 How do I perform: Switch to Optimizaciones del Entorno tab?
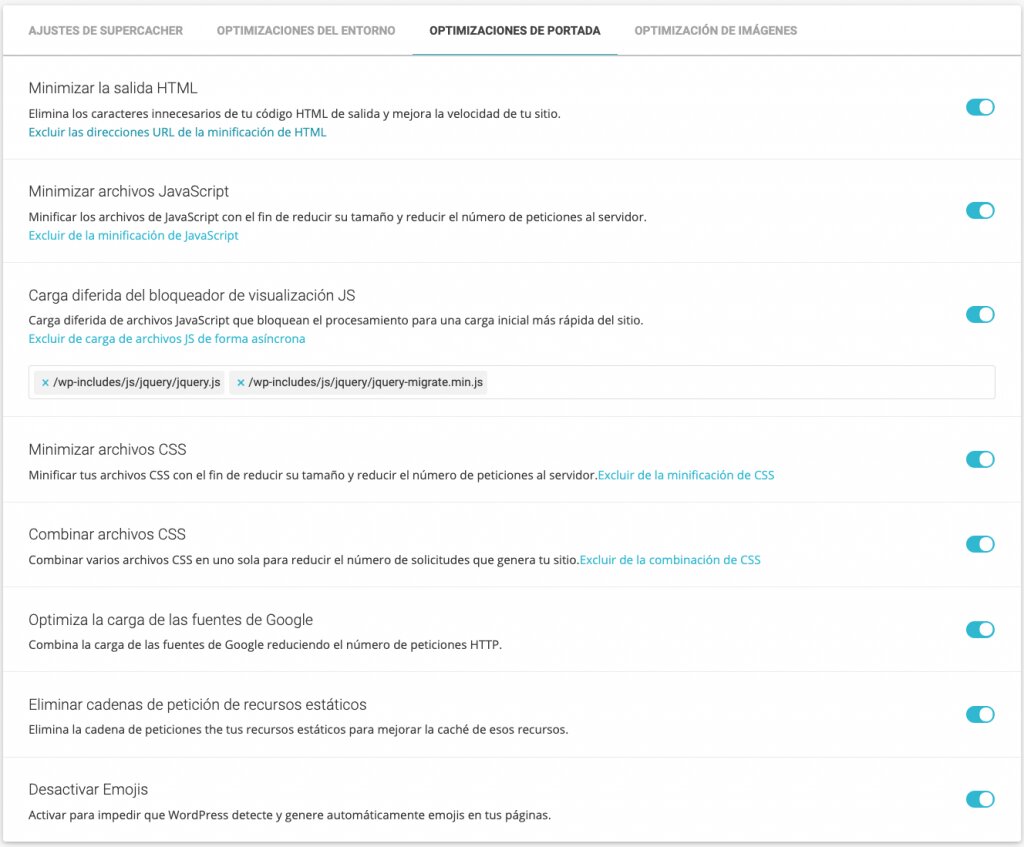(x=306, y=31)
